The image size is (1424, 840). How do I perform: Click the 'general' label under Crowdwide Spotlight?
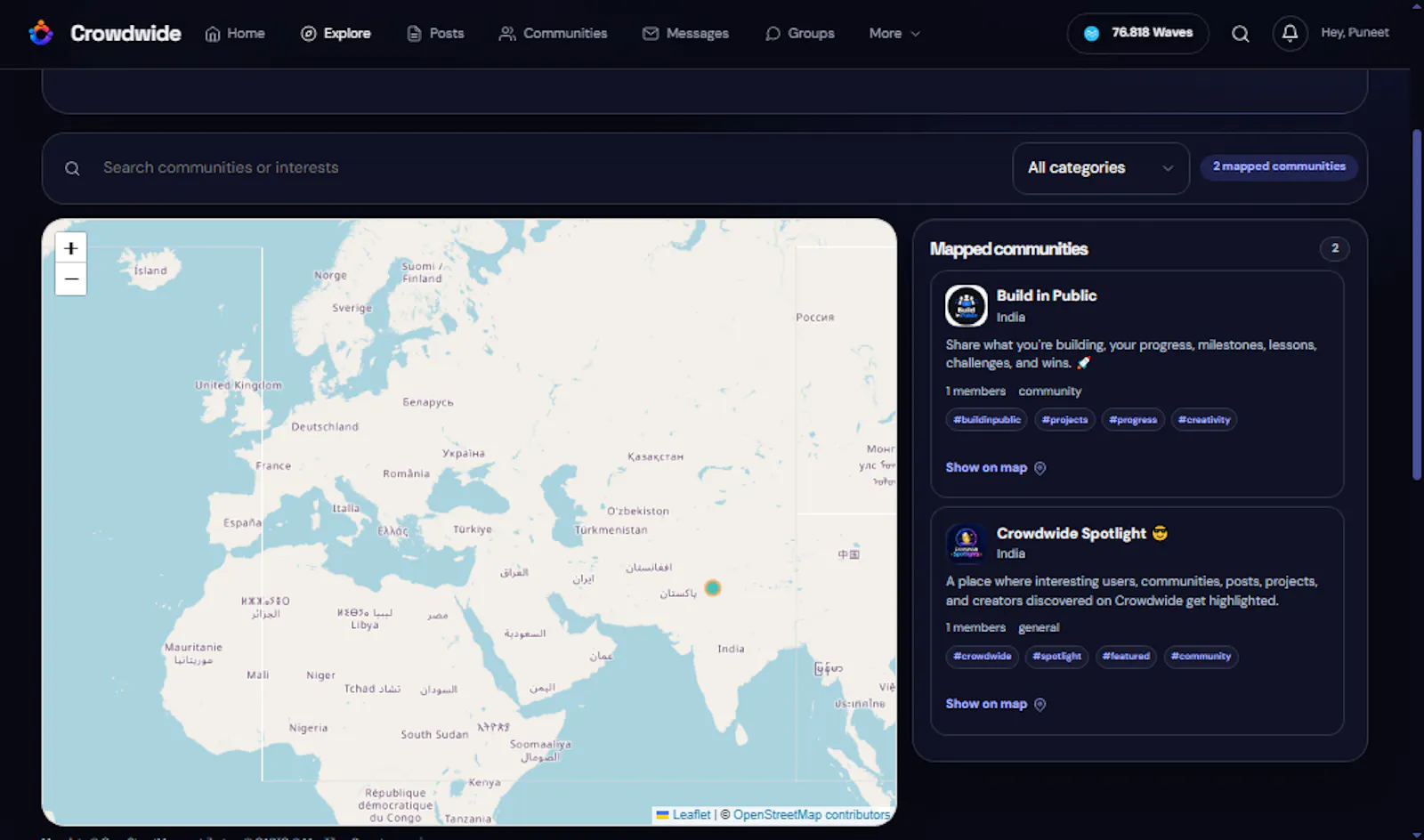tap(1039, 628)
